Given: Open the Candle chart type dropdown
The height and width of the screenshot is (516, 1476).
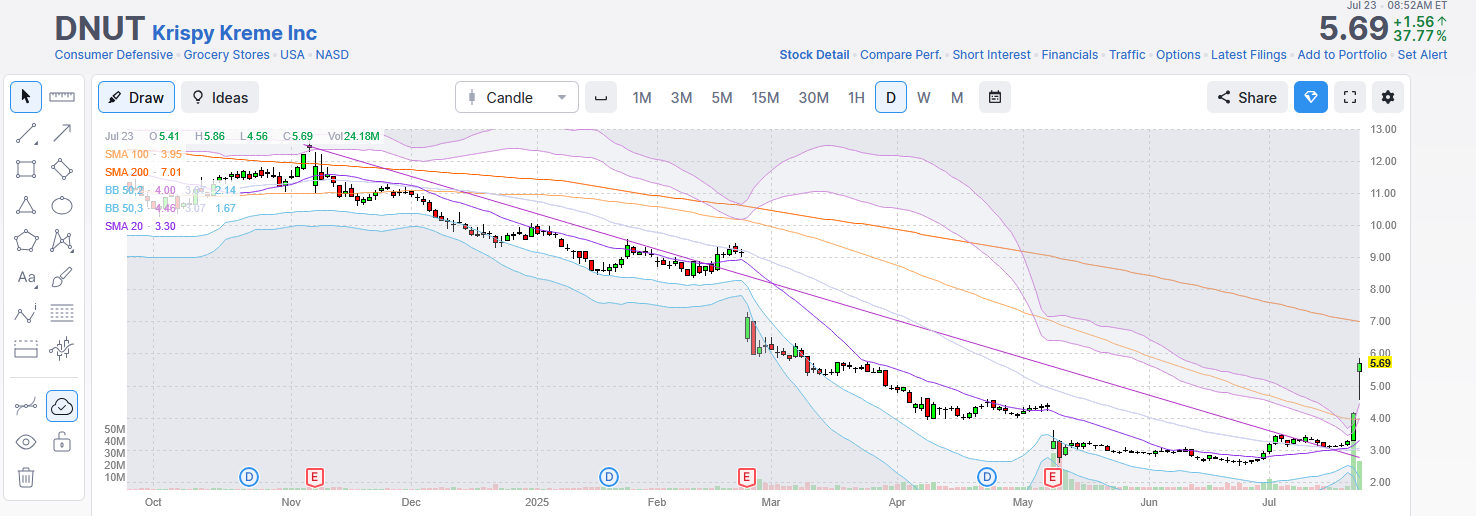Looking at the screenshot, I should (x=517, y=97).
